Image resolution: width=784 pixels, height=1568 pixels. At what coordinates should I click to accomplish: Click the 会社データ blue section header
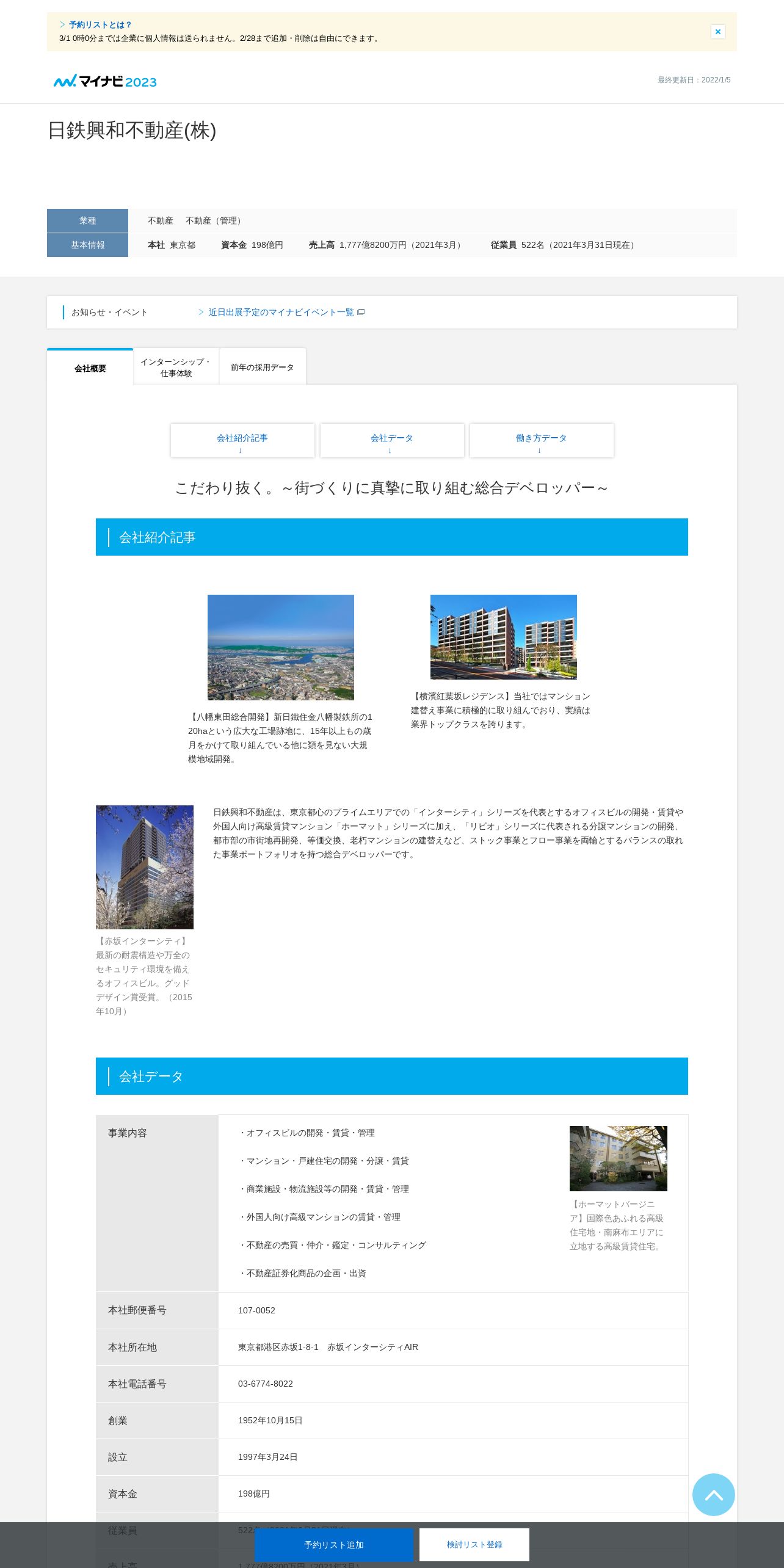pos(392,1076)
